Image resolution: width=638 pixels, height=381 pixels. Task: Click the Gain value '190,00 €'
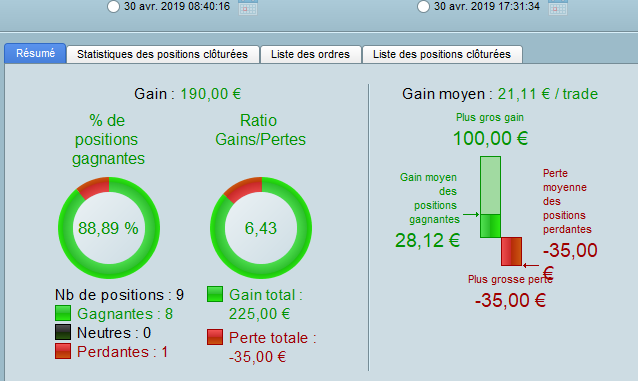point(211,94)
